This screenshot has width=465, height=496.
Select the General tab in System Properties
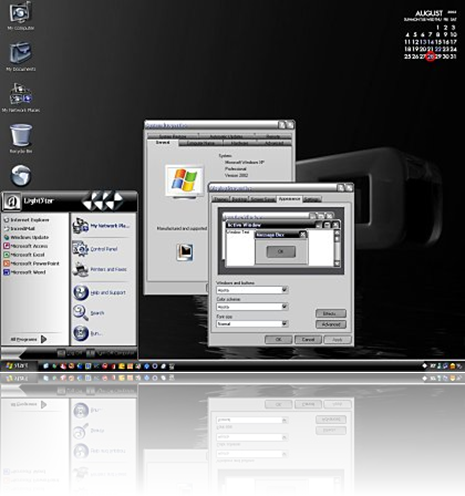[163, 142]
